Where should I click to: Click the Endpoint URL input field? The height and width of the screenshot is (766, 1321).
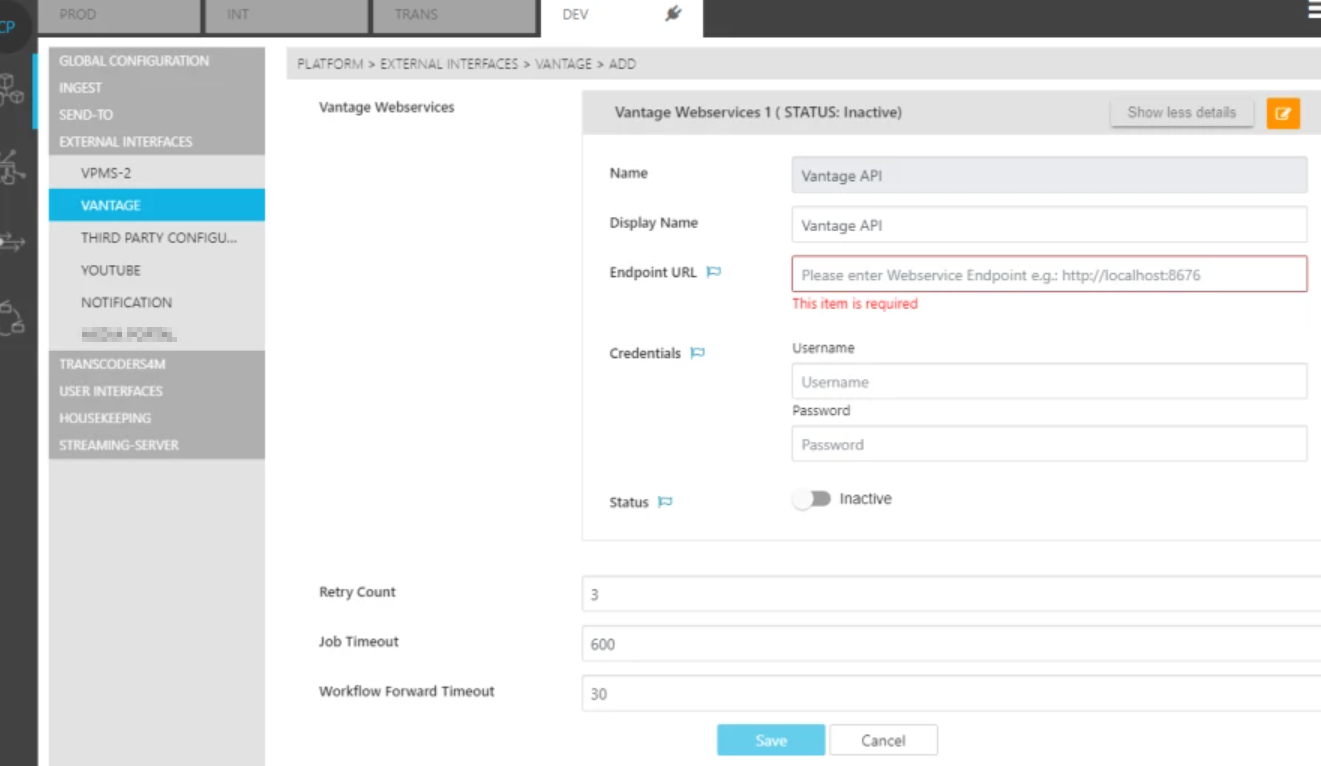pos(1048,274)
